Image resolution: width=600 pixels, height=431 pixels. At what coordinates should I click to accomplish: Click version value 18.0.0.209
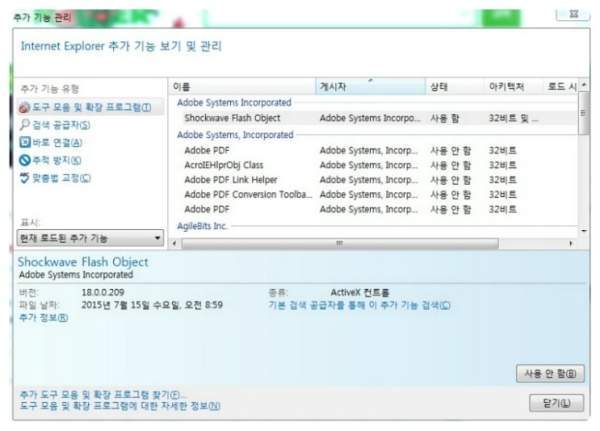[x=103, y=292]
